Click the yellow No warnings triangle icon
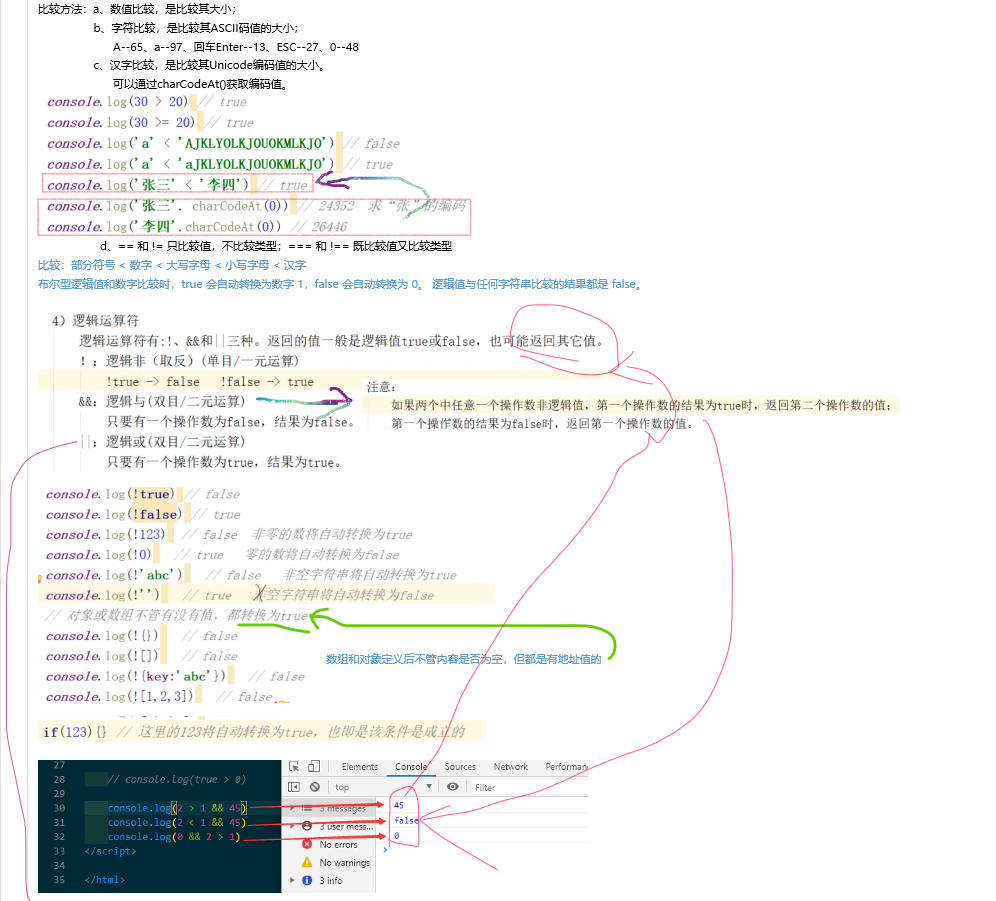The width and height of the screenshot is (996, 901). [307, 862]
